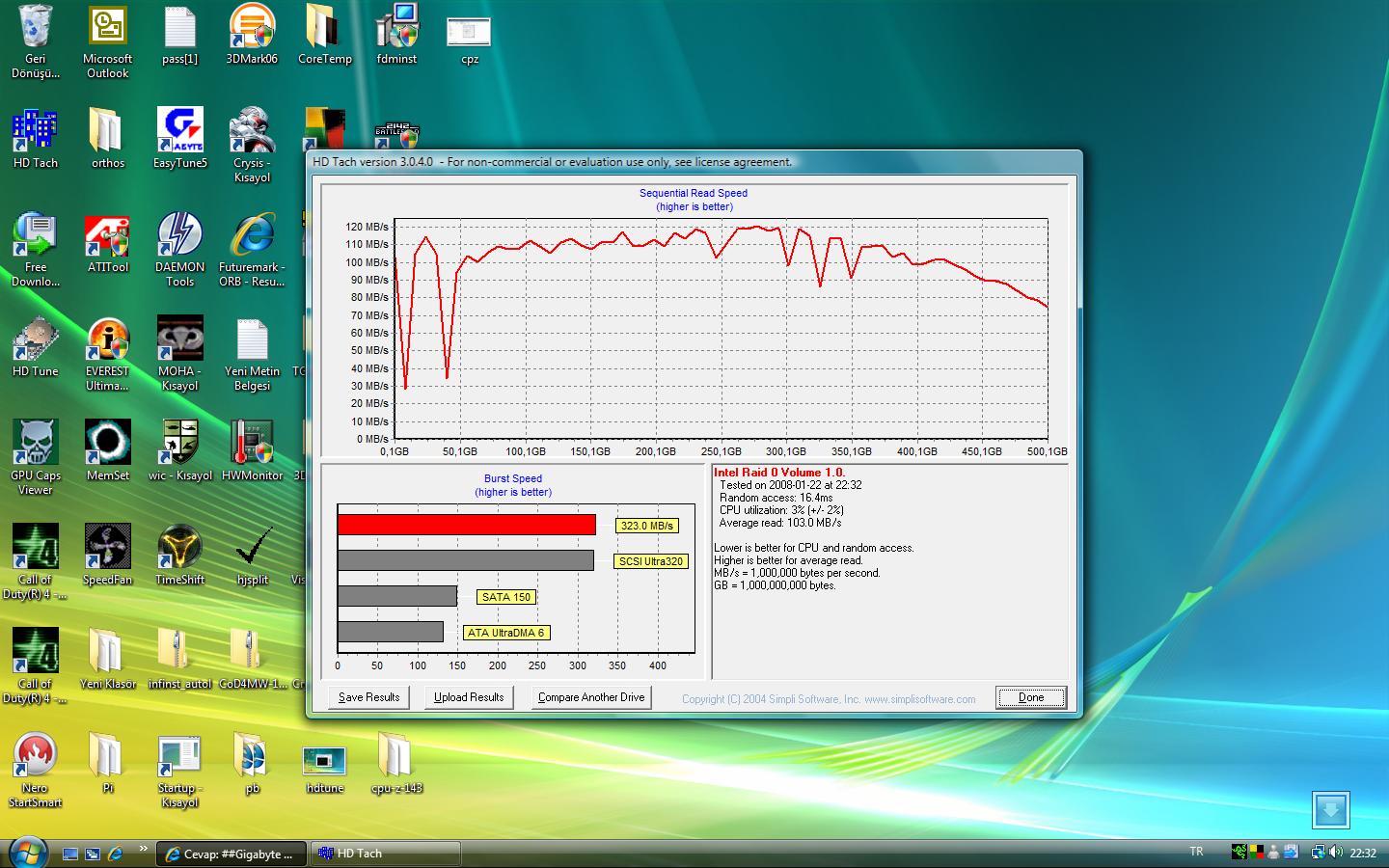
Task: Select the wic - Kısayol shortcut
Action: 180,451
